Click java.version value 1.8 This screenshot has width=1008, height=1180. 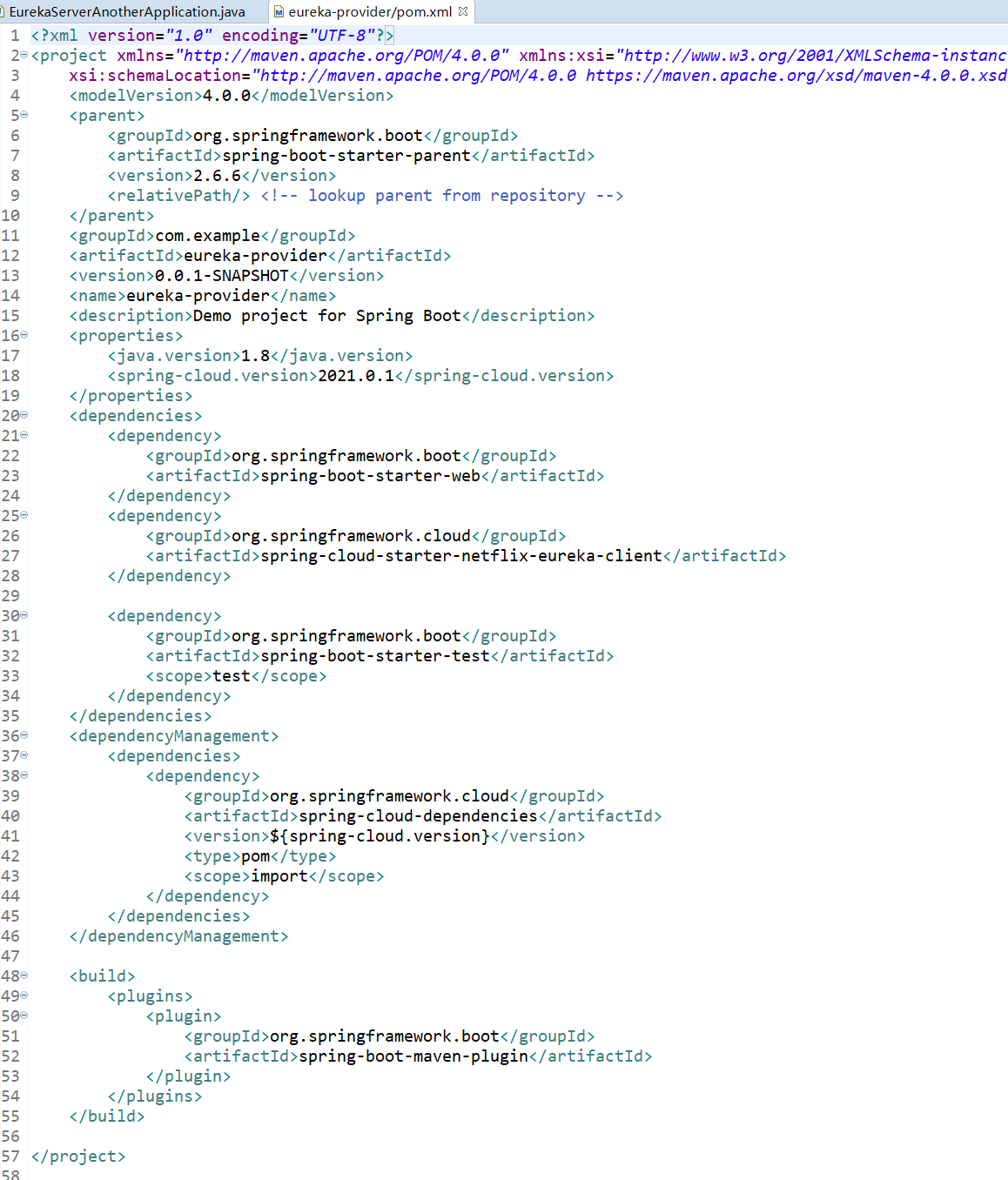pyautogui.click(x=255, y=356)
